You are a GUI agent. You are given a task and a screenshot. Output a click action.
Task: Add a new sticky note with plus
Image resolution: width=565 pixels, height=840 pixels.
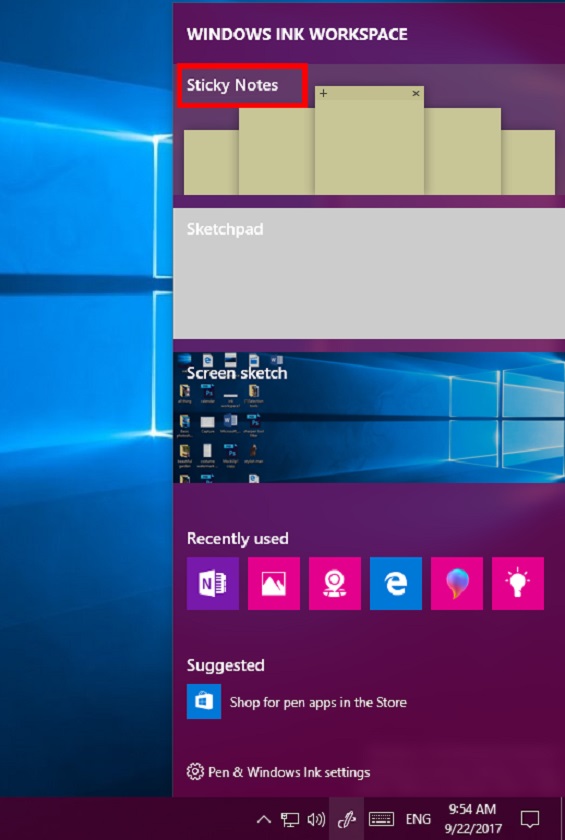tap(323, 93)
